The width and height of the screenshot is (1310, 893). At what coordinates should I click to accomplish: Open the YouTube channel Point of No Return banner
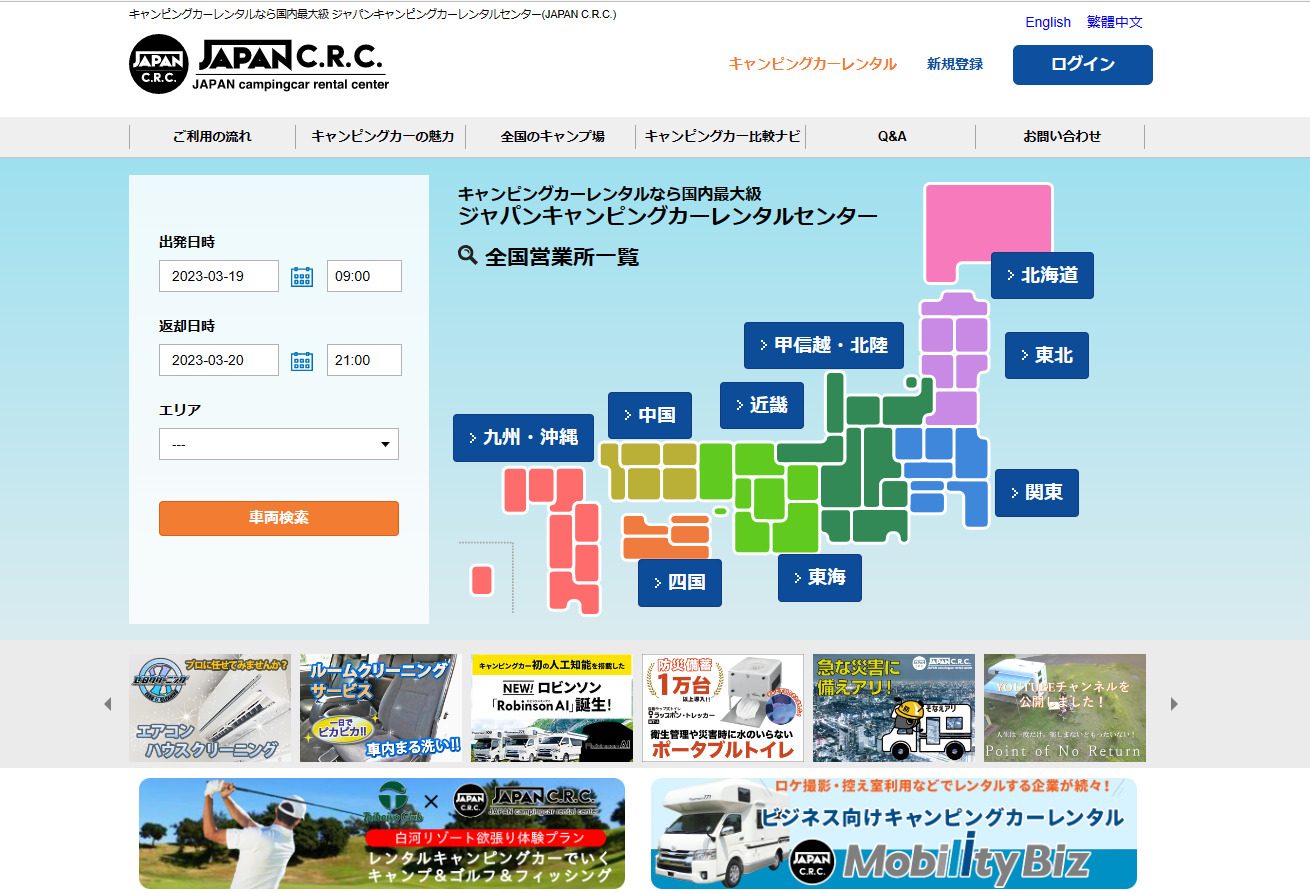1065,708
